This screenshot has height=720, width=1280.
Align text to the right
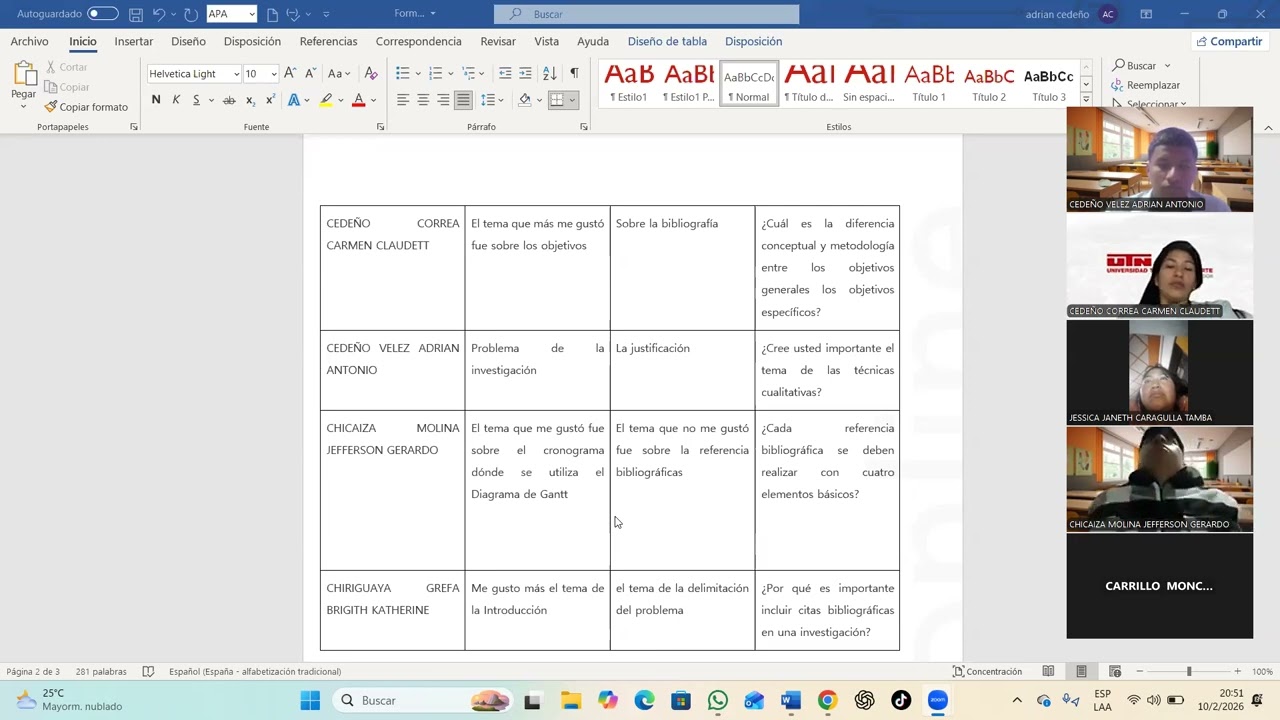point(443,100)
